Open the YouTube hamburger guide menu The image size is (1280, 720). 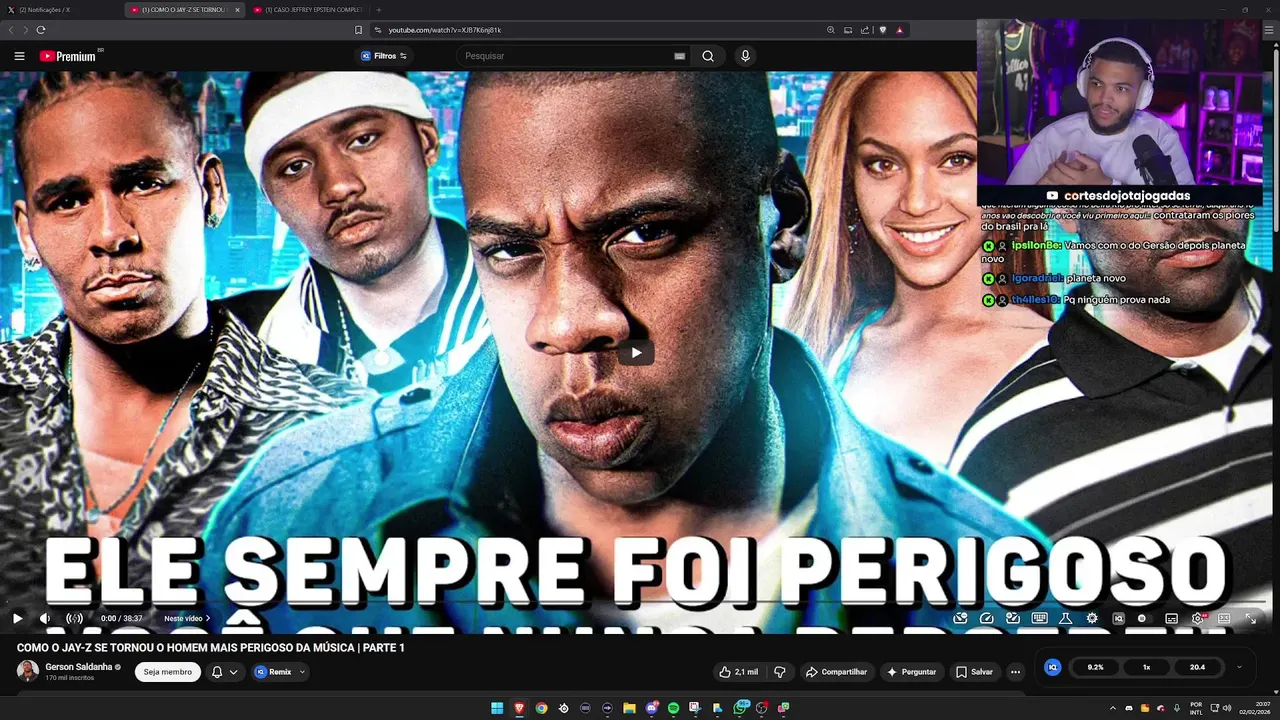(19, 56)
